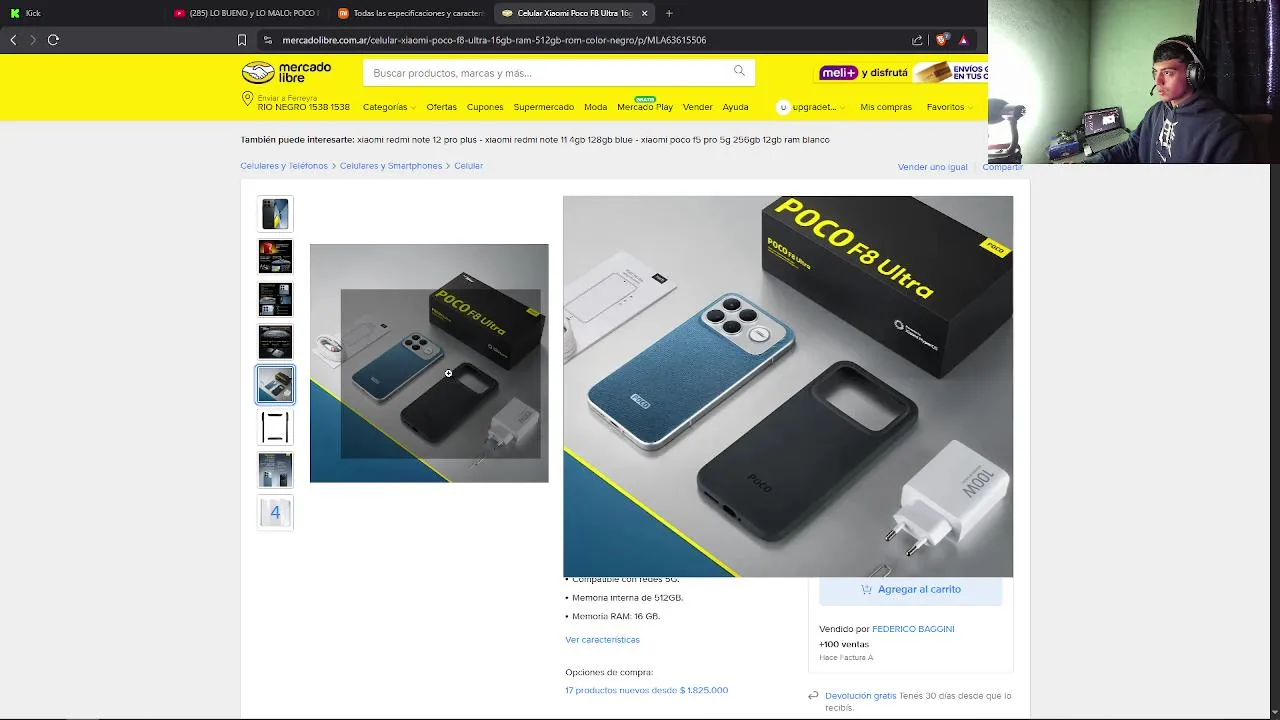Open site settings icon beside the URL
This screenshot has height=720, width=1280.
(x=267, y=40)
